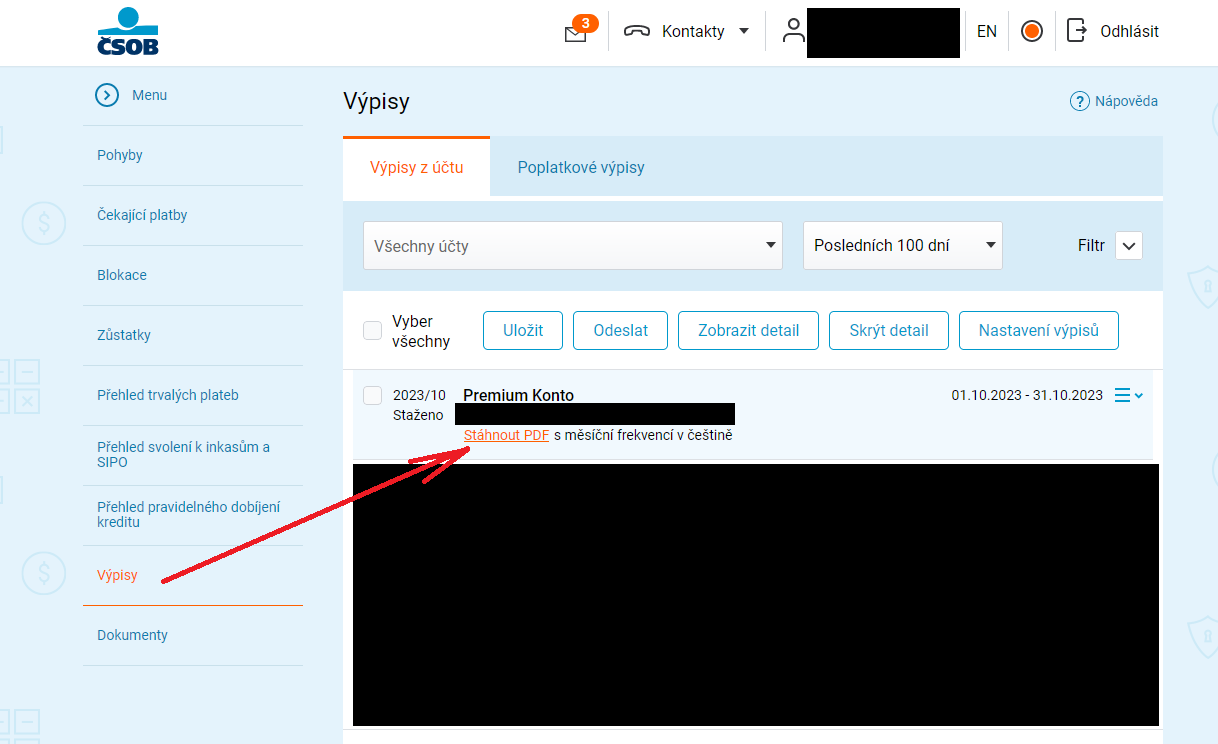
Task: Open Nastavení výpisů button
Action: click(1039, 330)
